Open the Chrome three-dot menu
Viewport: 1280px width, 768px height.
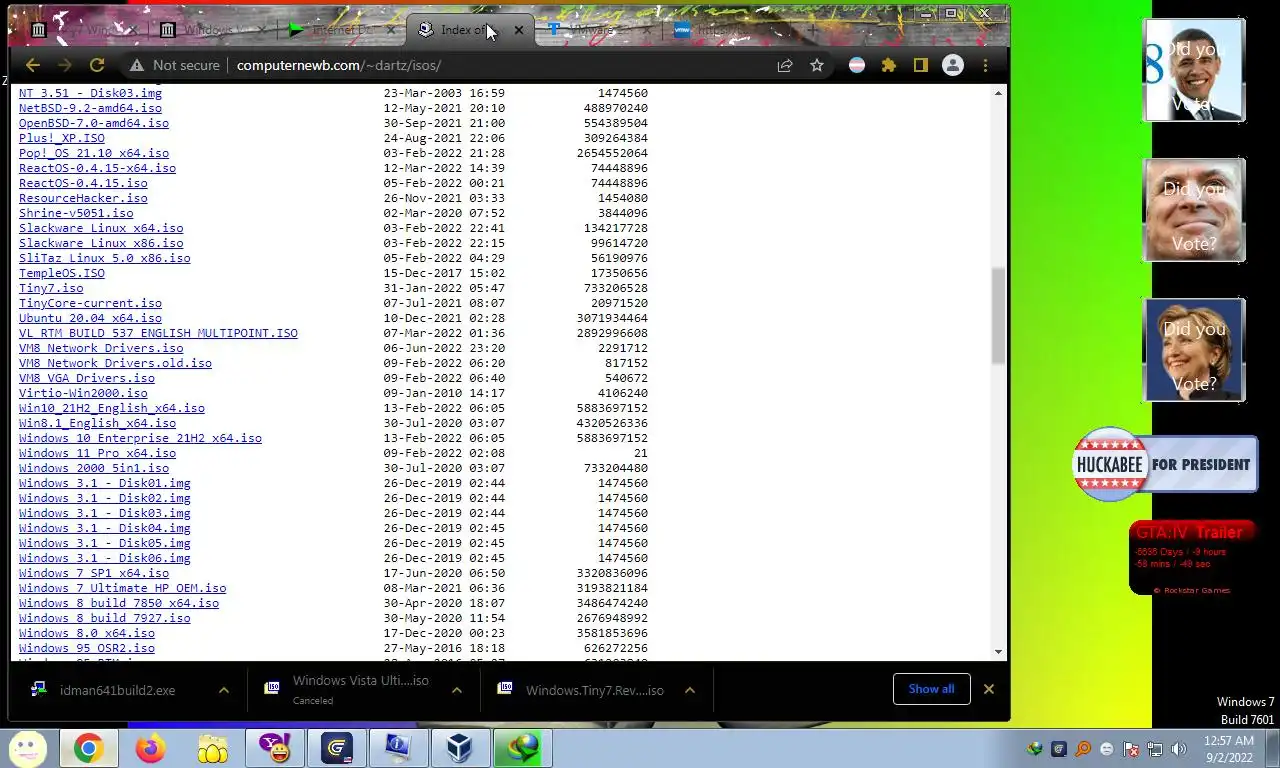pos(986,65)
